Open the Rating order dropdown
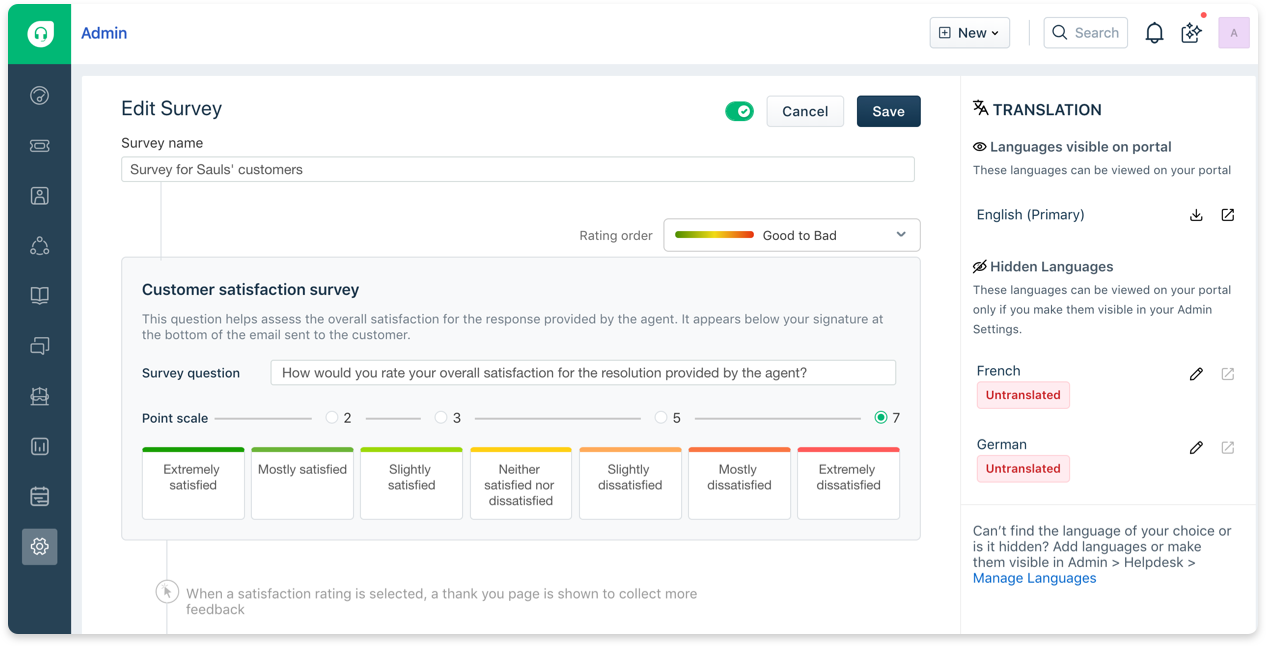The height and width of the screenshot is (646, 1266). [791, 234]
